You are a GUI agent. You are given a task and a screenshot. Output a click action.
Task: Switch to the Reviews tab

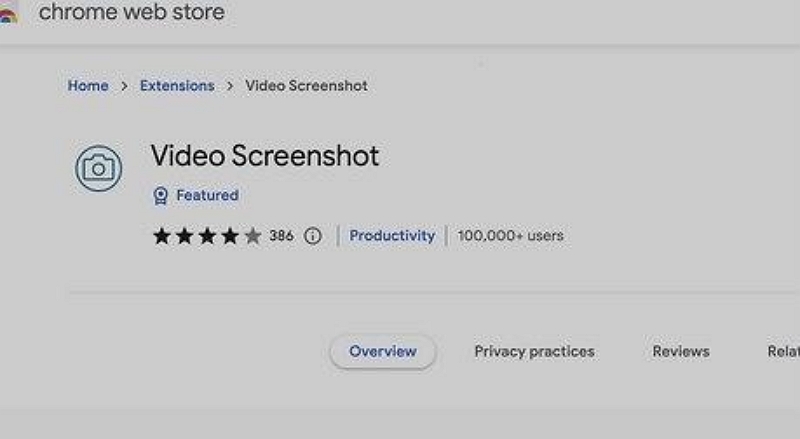pos(681,351)
